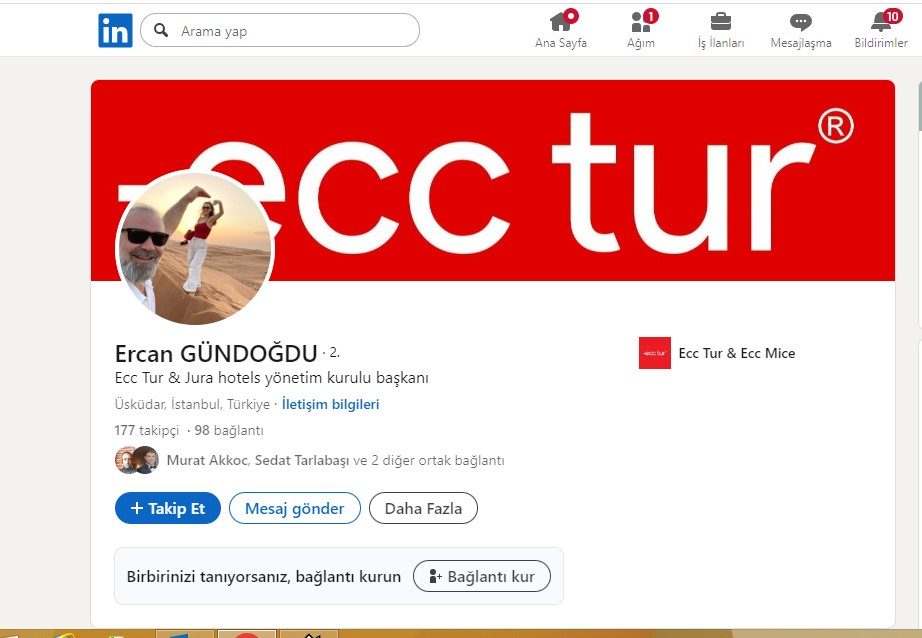Click the red ecc tur banner image
Viewport: 922px width, 638px height.
(x=600, y=170)
